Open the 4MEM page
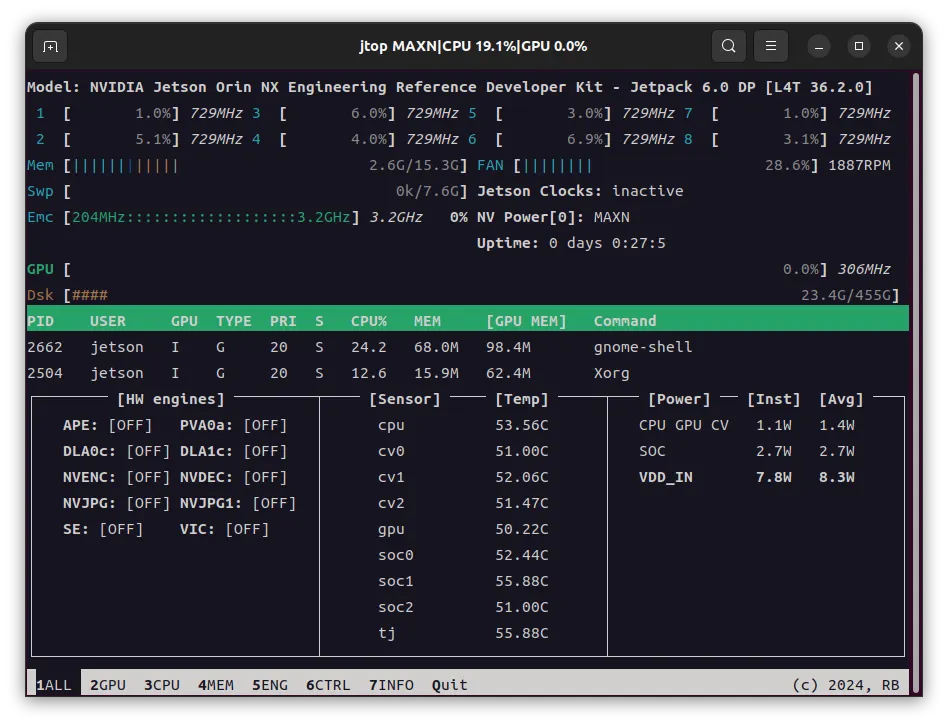This screenshot has width=948, height=725. click(216, 685)
